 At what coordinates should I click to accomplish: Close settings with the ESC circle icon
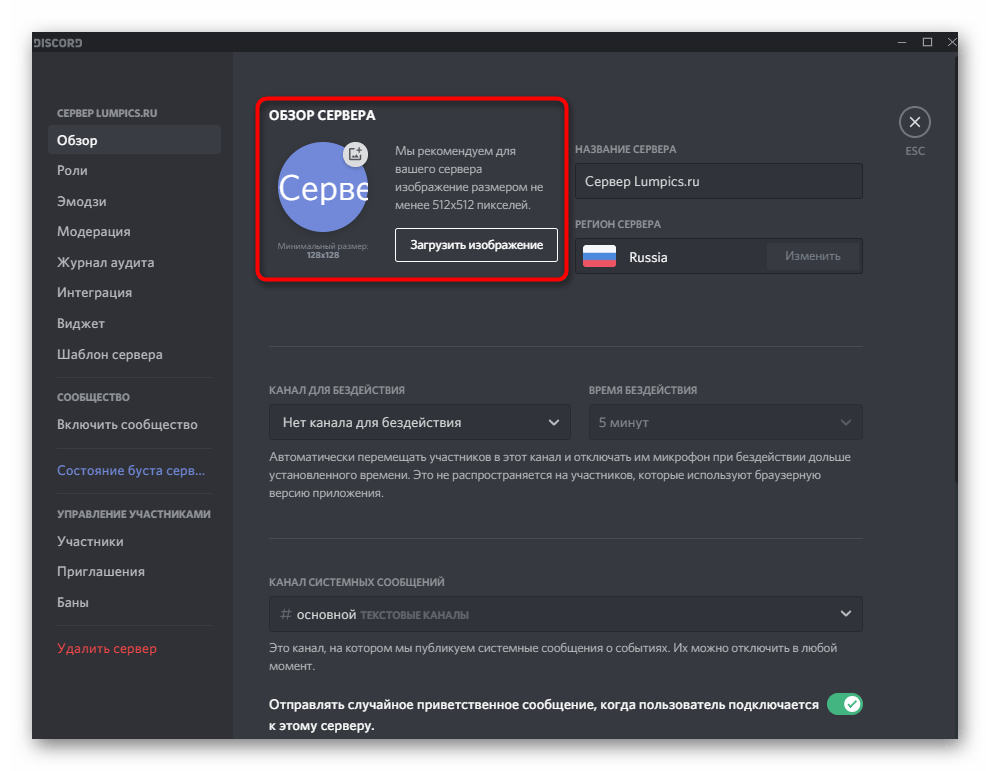[x=915, y=121]
